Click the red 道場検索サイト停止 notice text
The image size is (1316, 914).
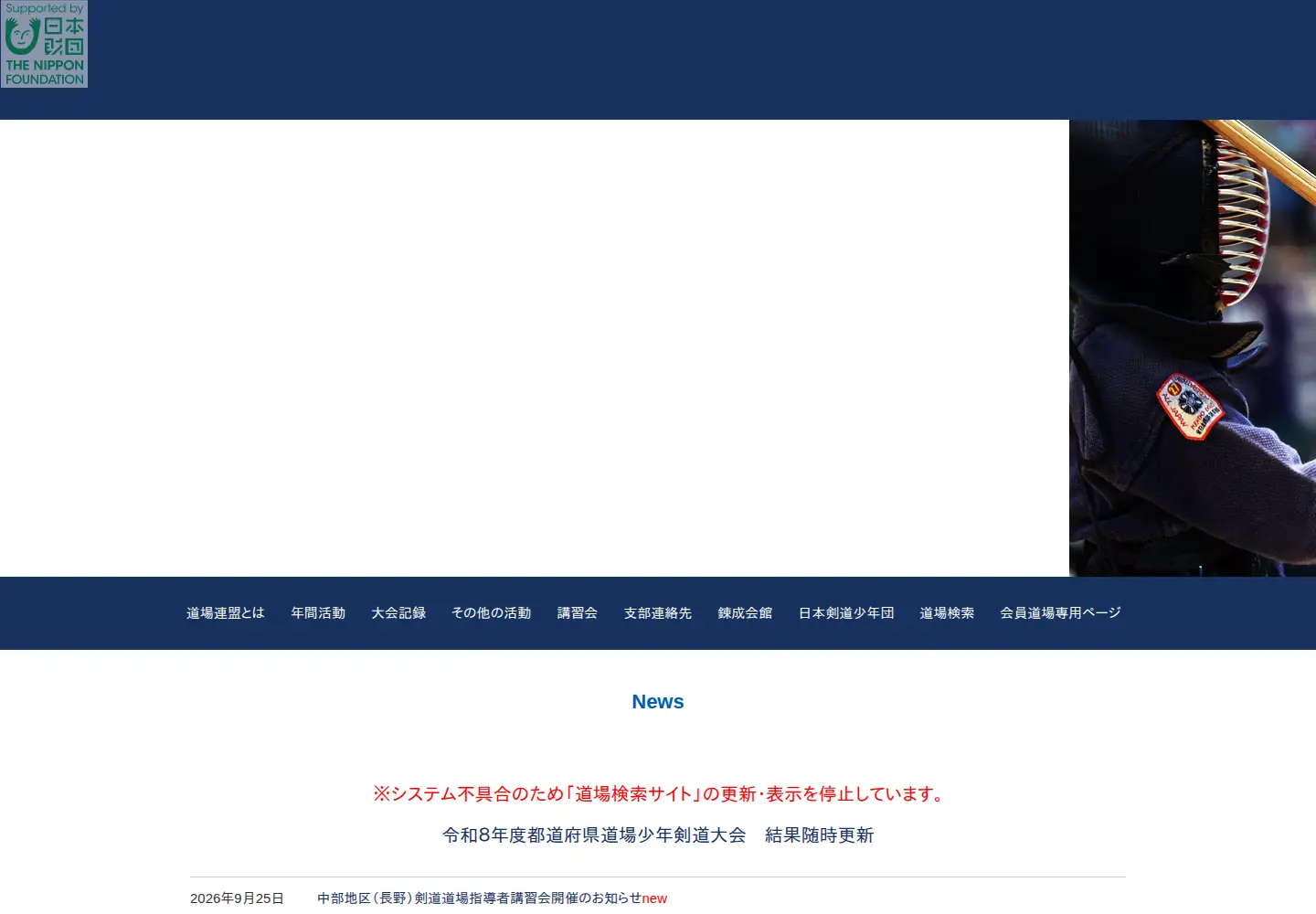(658, 794)
